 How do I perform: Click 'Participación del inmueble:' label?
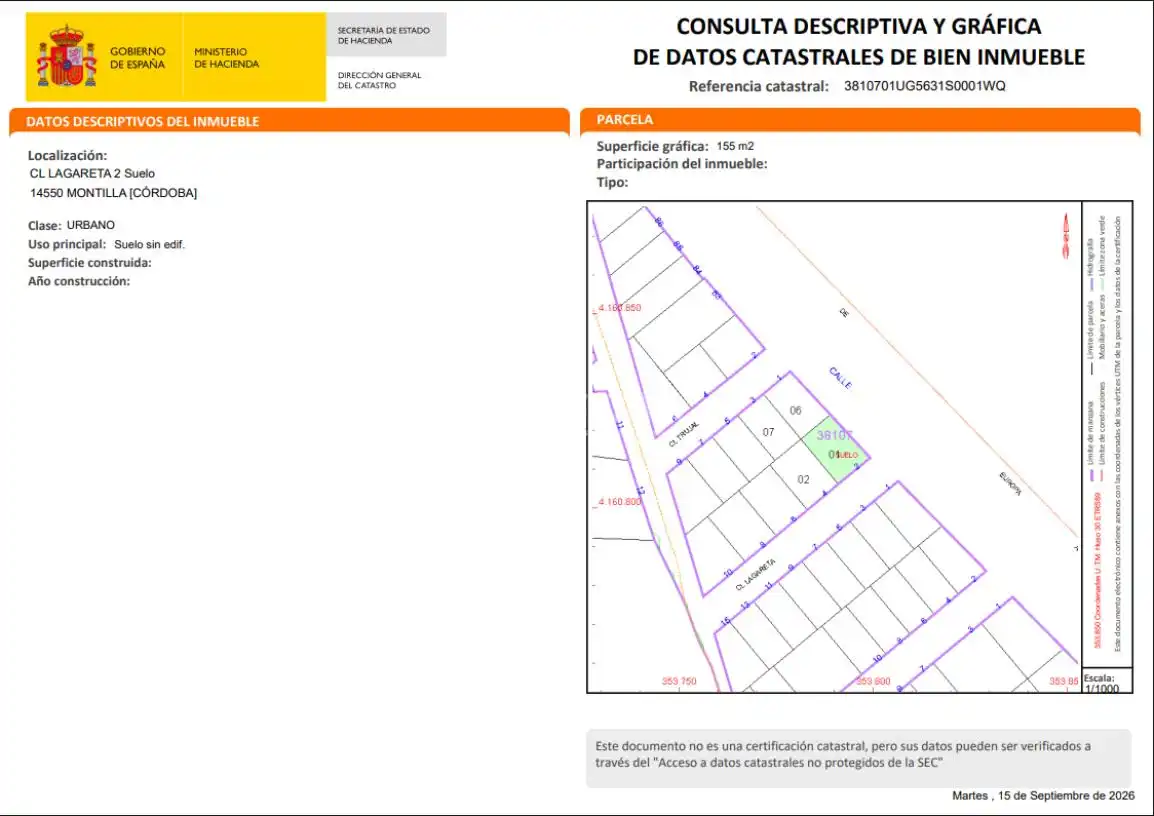[682, 163]
